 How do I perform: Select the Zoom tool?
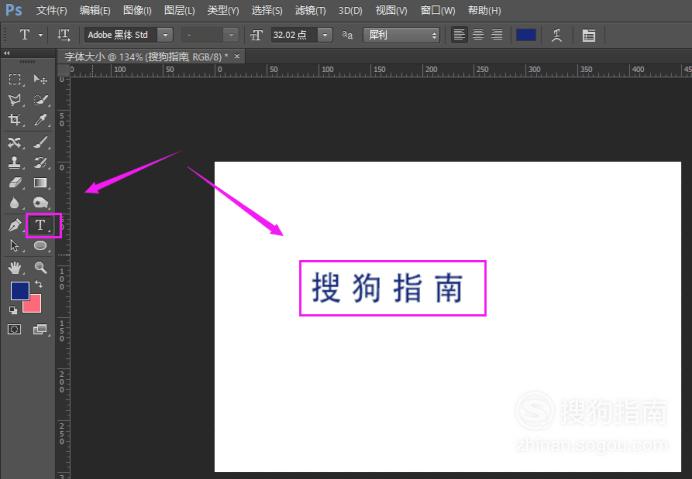40,268
